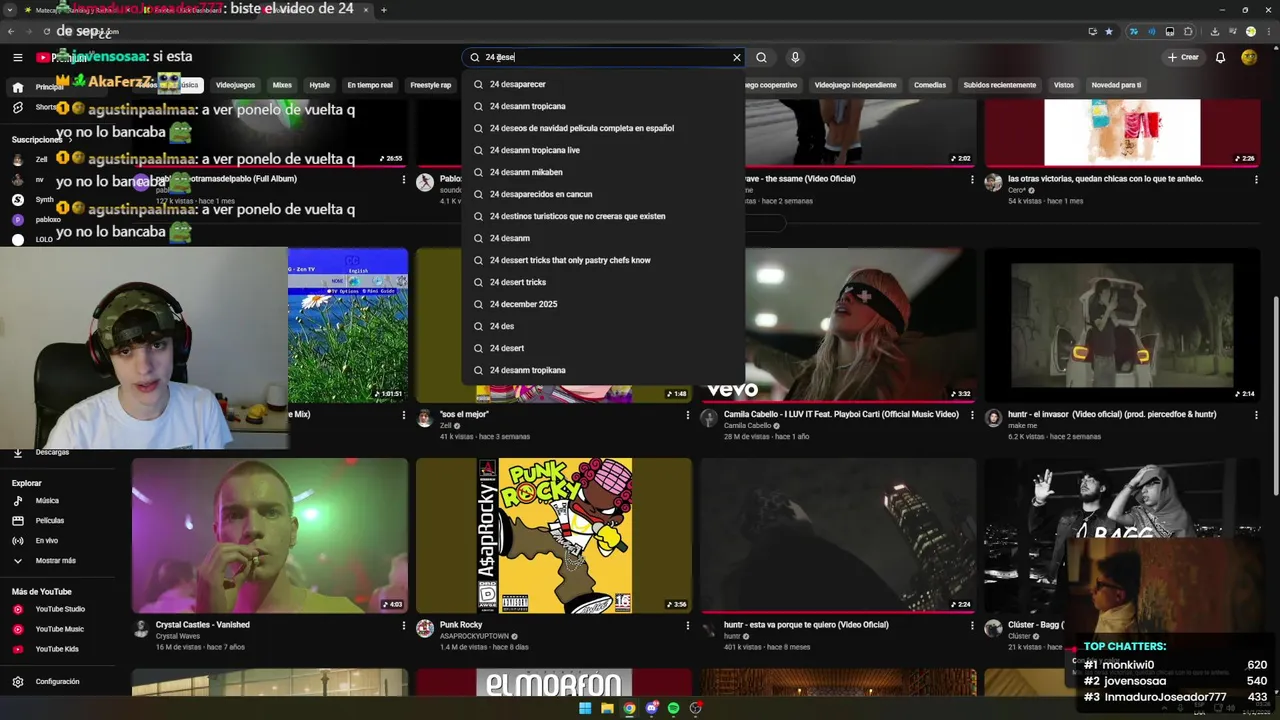This screenshot has height=720, width=1280.
Task: Select the Videojuegos filter chip
Action: point(235,85)
